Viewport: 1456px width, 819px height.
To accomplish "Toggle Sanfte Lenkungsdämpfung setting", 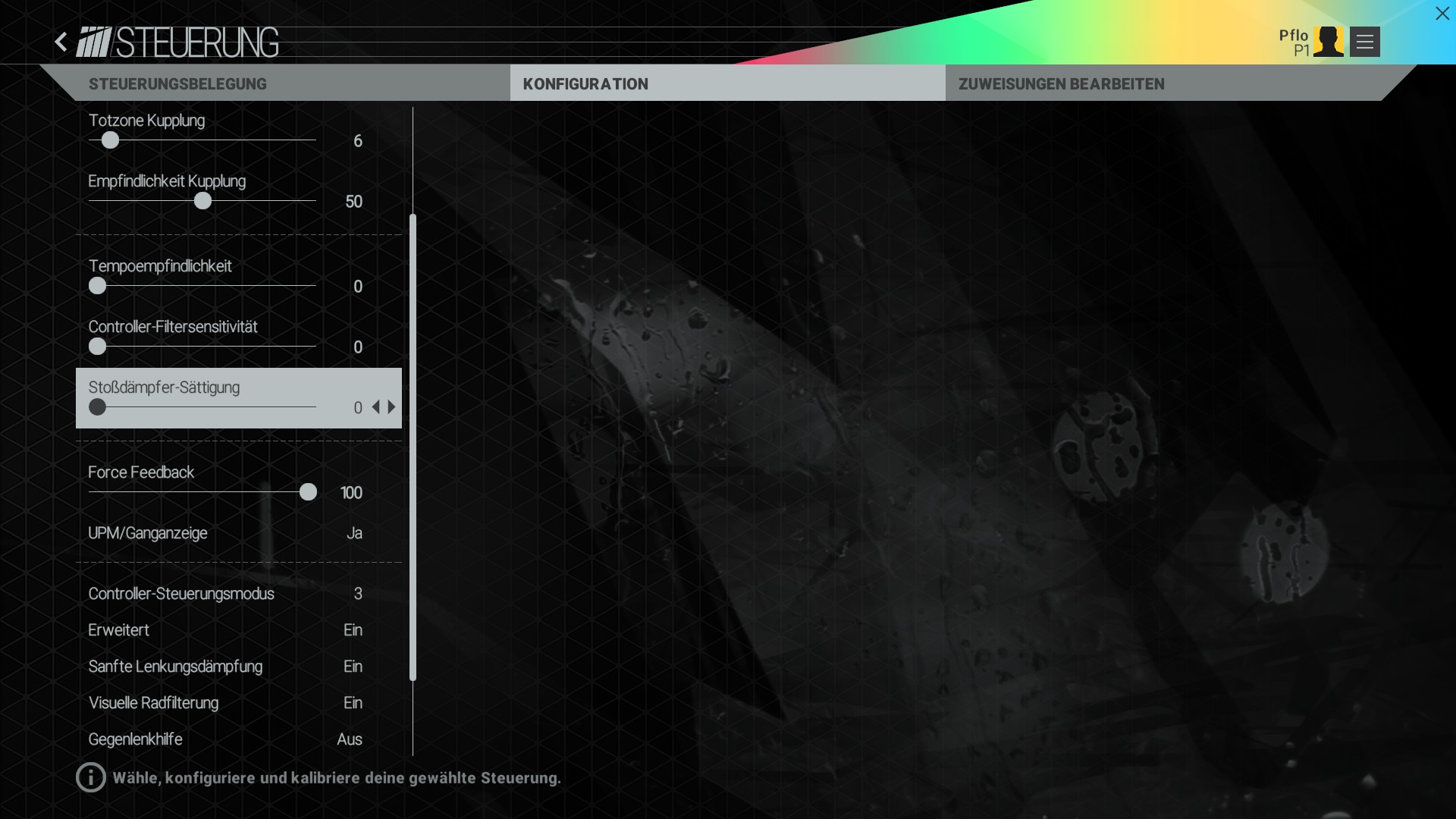I will 353,667.
